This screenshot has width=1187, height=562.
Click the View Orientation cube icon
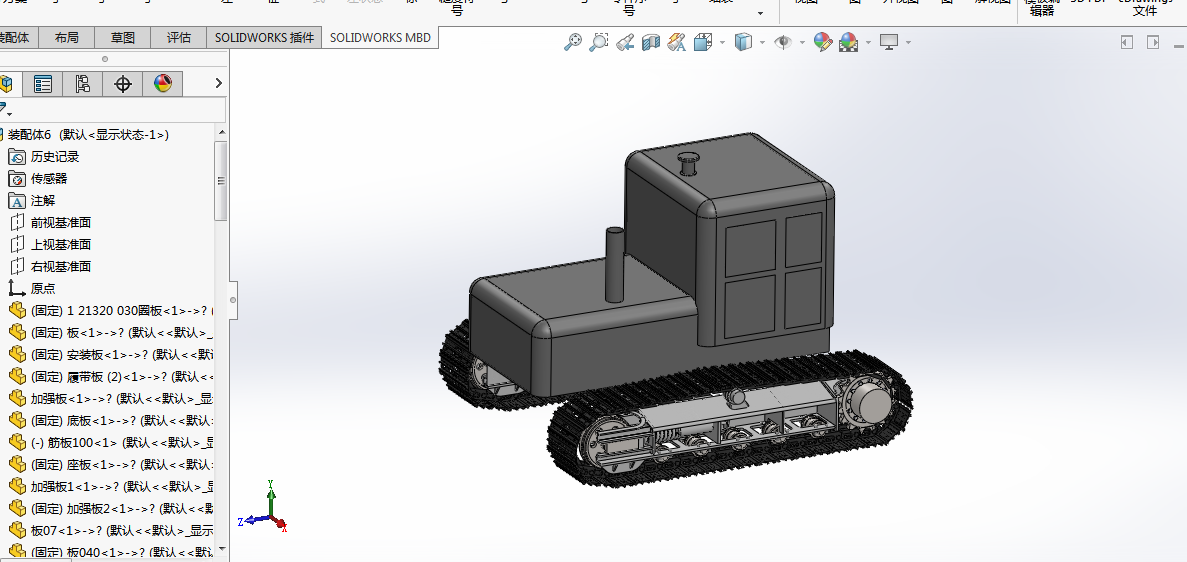[703, 42]
